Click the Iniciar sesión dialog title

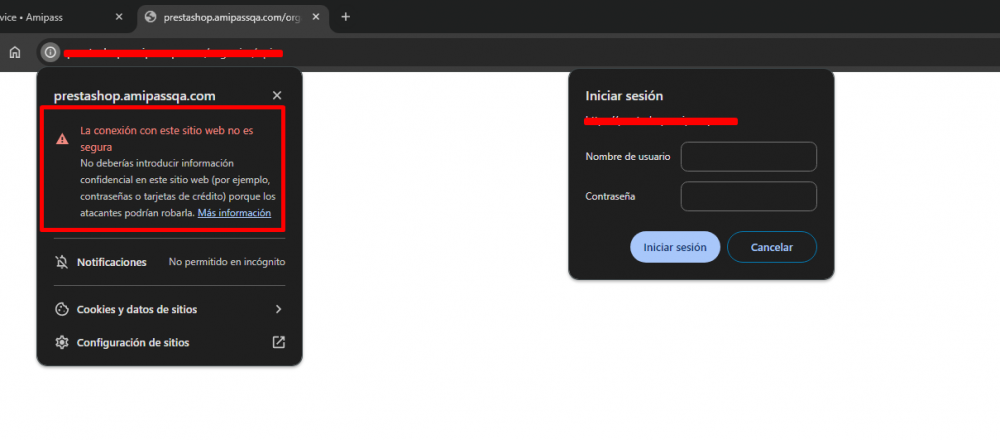pos(624,96)
